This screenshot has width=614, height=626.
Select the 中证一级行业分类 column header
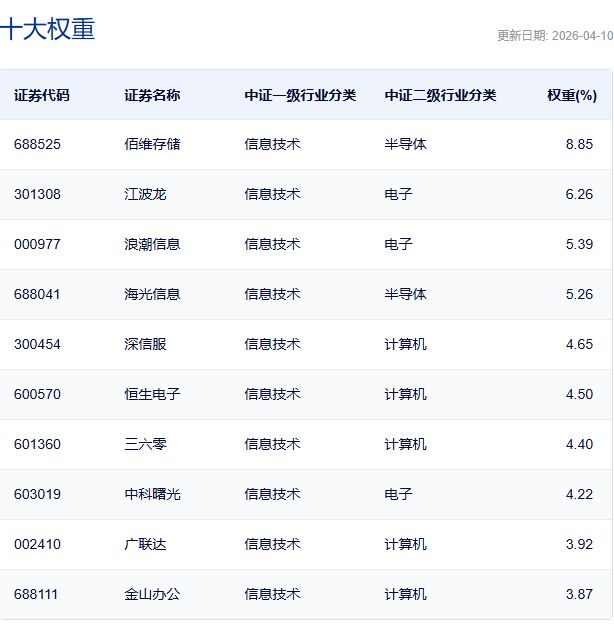tap(300, 95)
